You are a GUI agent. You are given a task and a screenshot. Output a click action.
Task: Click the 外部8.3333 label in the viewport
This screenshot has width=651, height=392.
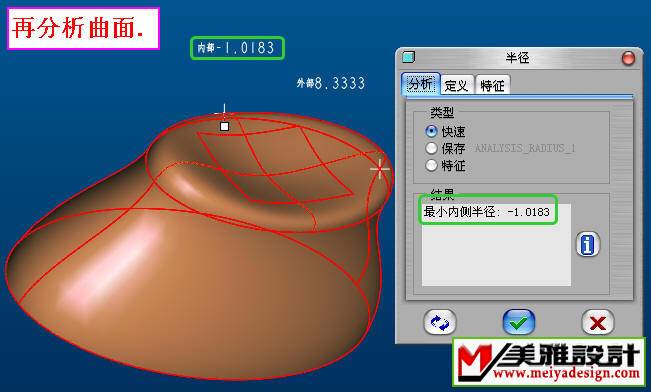331,83
